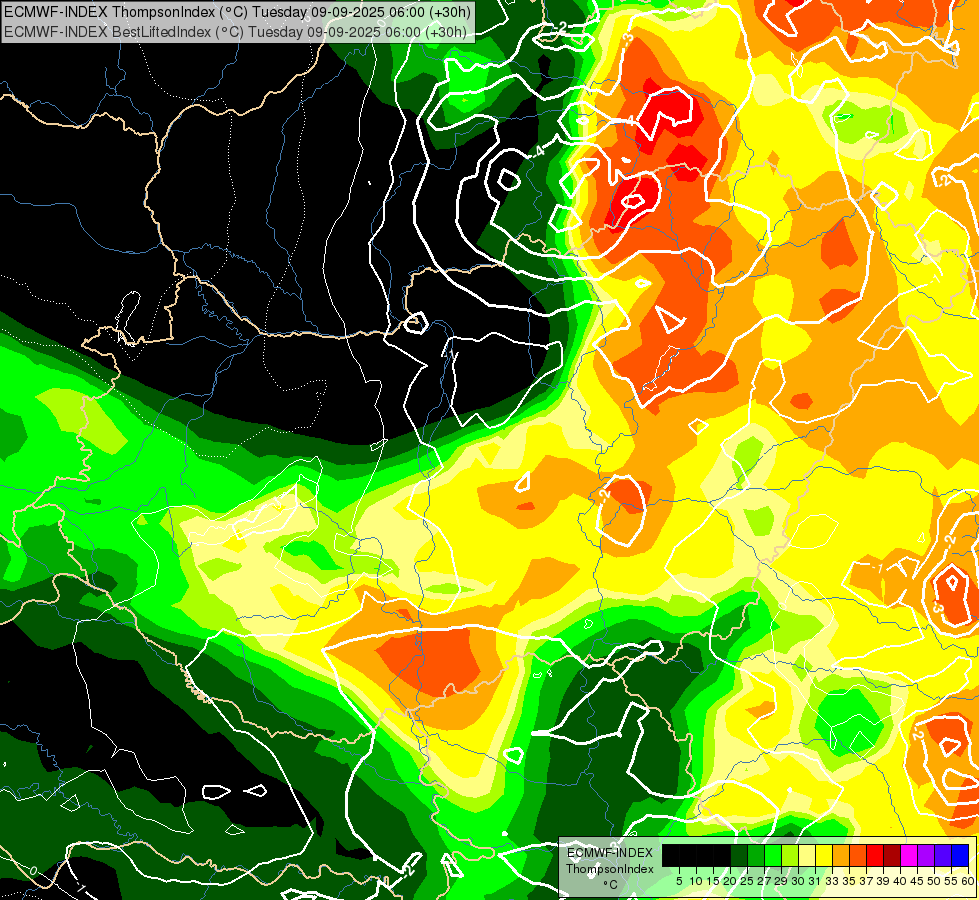Viewport: 979px width, 900px height.
Task: Click the legend scale value 5
Action: click(679, 881)
